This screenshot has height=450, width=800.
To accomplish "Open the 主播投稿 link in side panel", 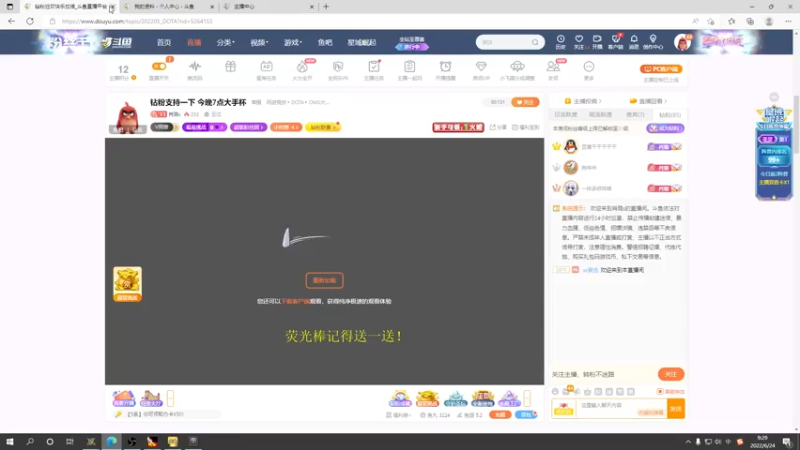I will [583, 101].
